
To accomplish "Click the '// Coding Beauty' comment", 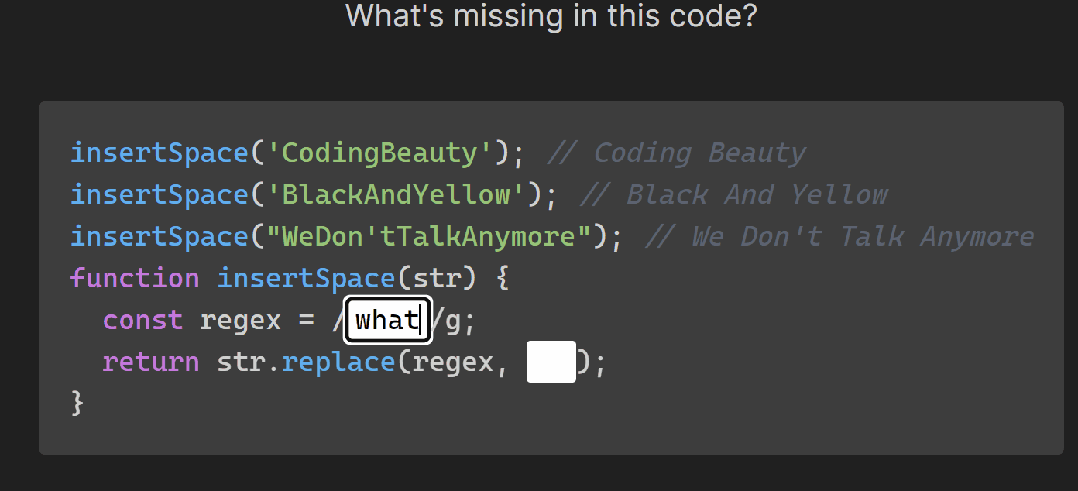I will (x=676, y=153).
